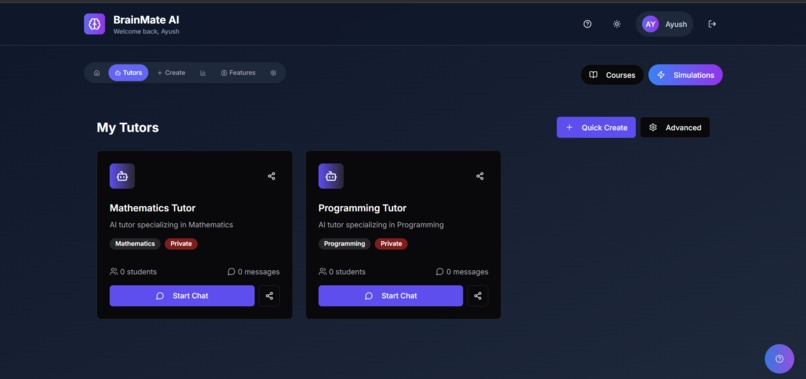Open the Programming Tutor title

tap(362, 208)
